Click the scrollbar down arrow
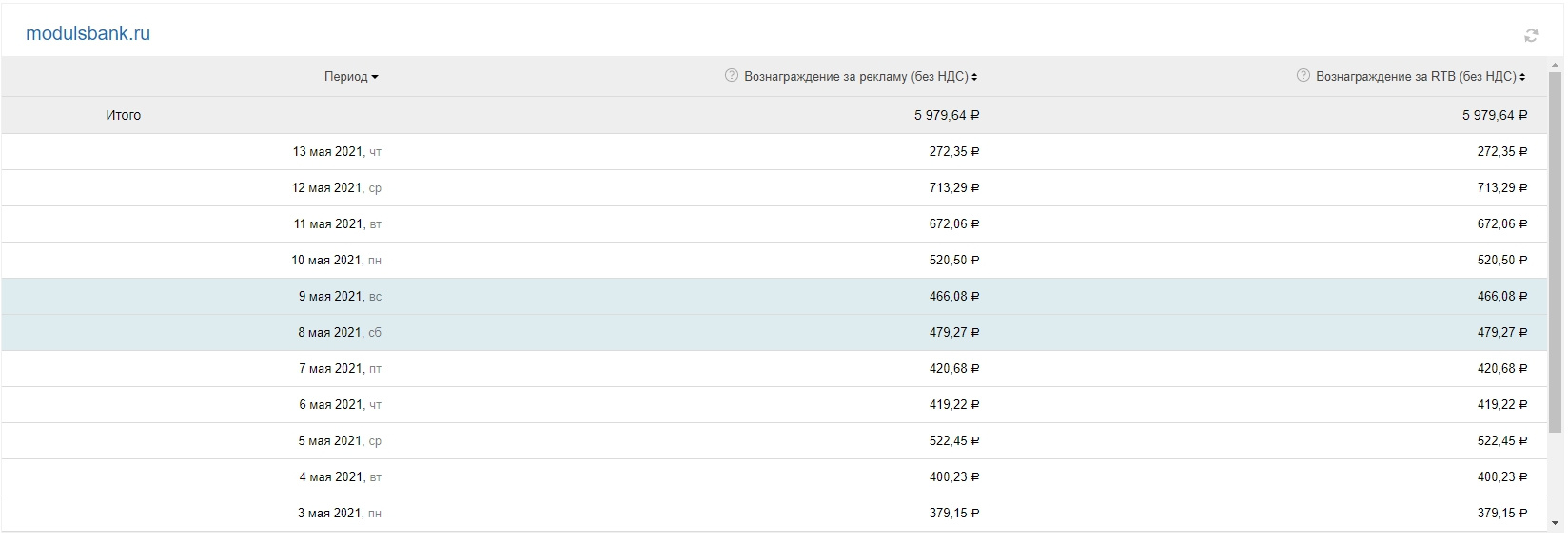Viewport: 1568px width, 544px height. (1557, 522)
